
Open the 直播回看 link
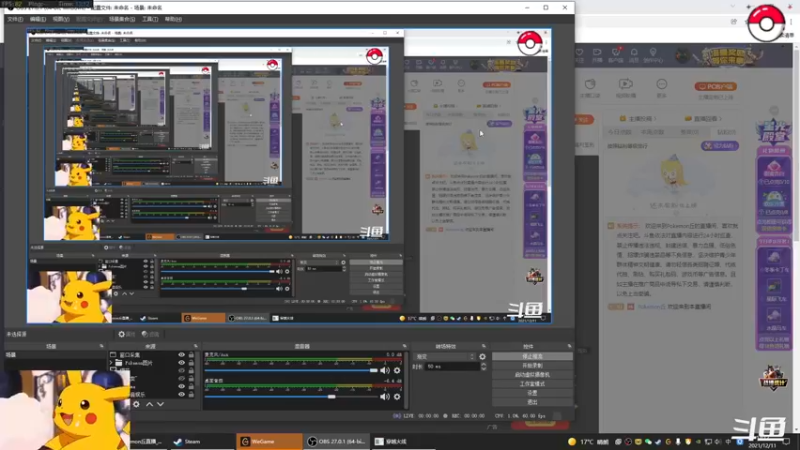(x=704, y=118)
